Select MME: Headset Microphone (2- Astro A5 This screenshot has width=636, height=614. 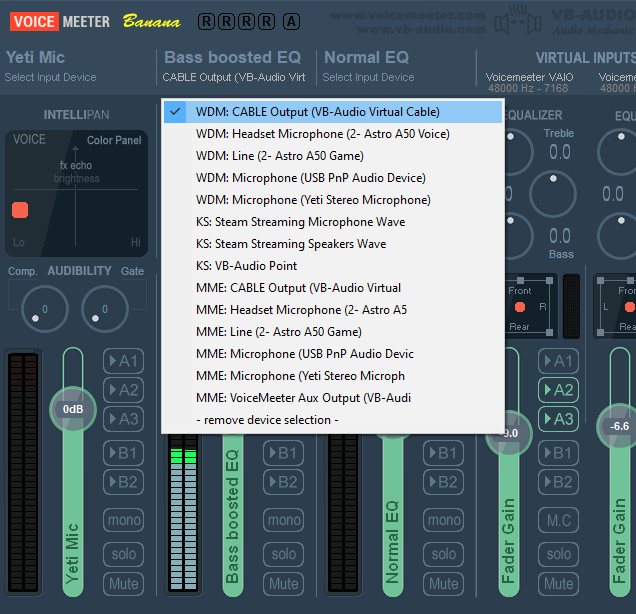(x=333, y=310)
